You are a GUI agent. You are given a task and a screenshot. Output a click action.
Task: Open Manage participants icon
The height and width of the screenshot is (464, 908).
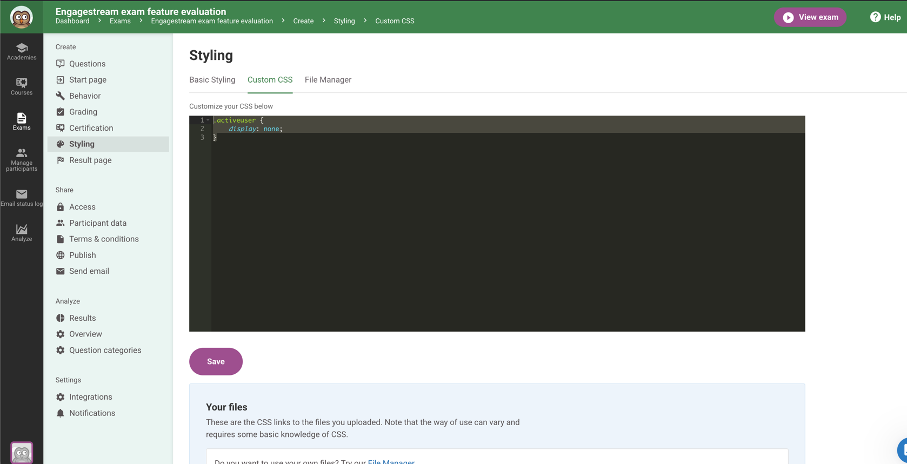21,158
